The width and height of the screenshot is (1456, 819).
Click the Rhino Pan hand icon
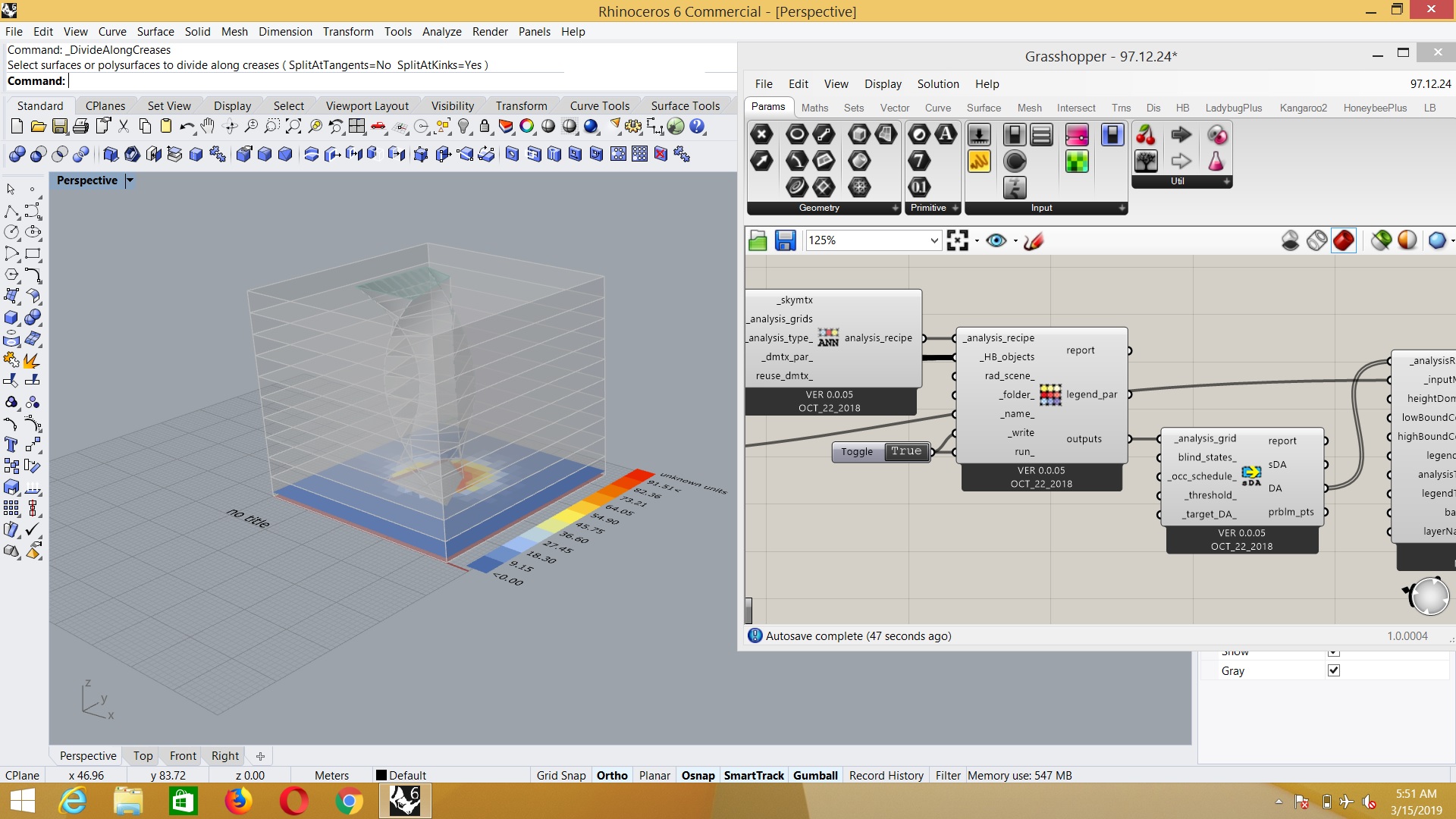208,127
